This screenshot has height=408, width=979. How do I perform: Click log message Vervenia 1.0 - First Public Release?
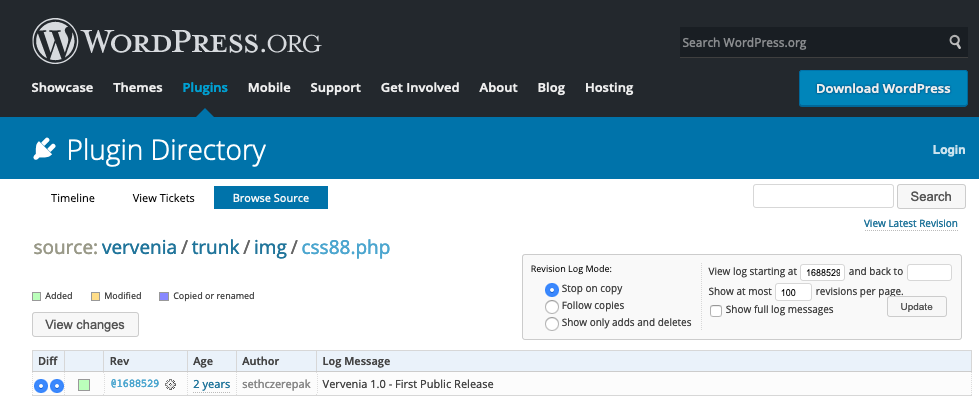click(x=408, y=384)
